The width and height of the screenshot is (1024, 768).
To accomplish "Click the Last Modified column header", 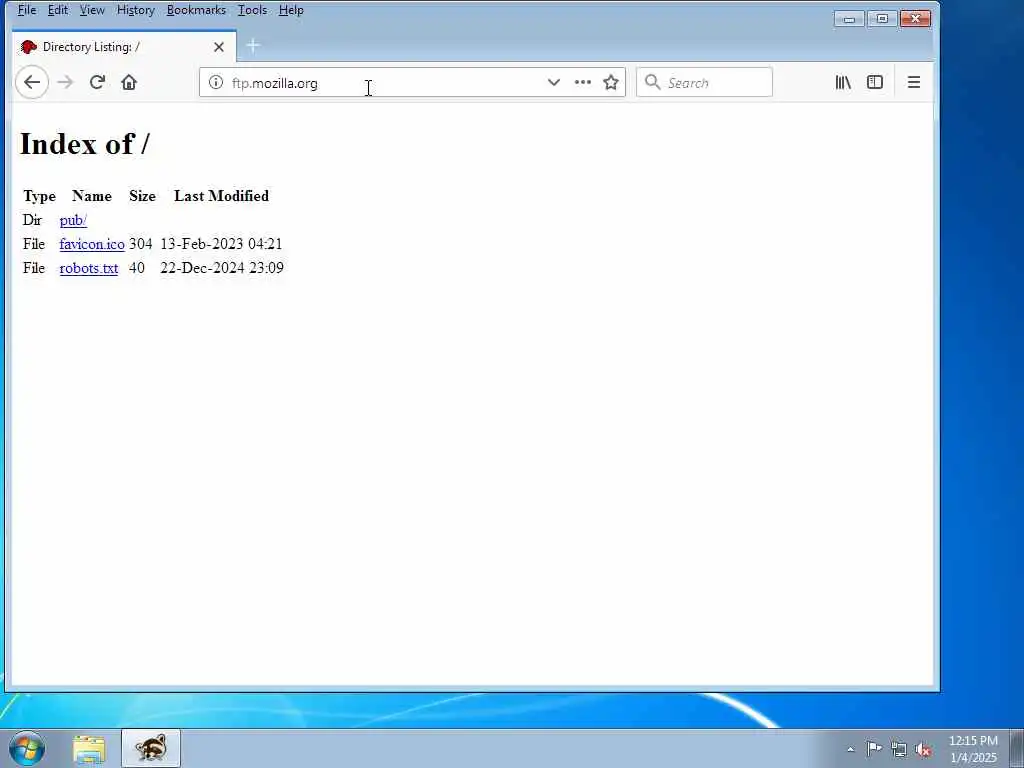I will pyautogui.click(x=221, y=196).
